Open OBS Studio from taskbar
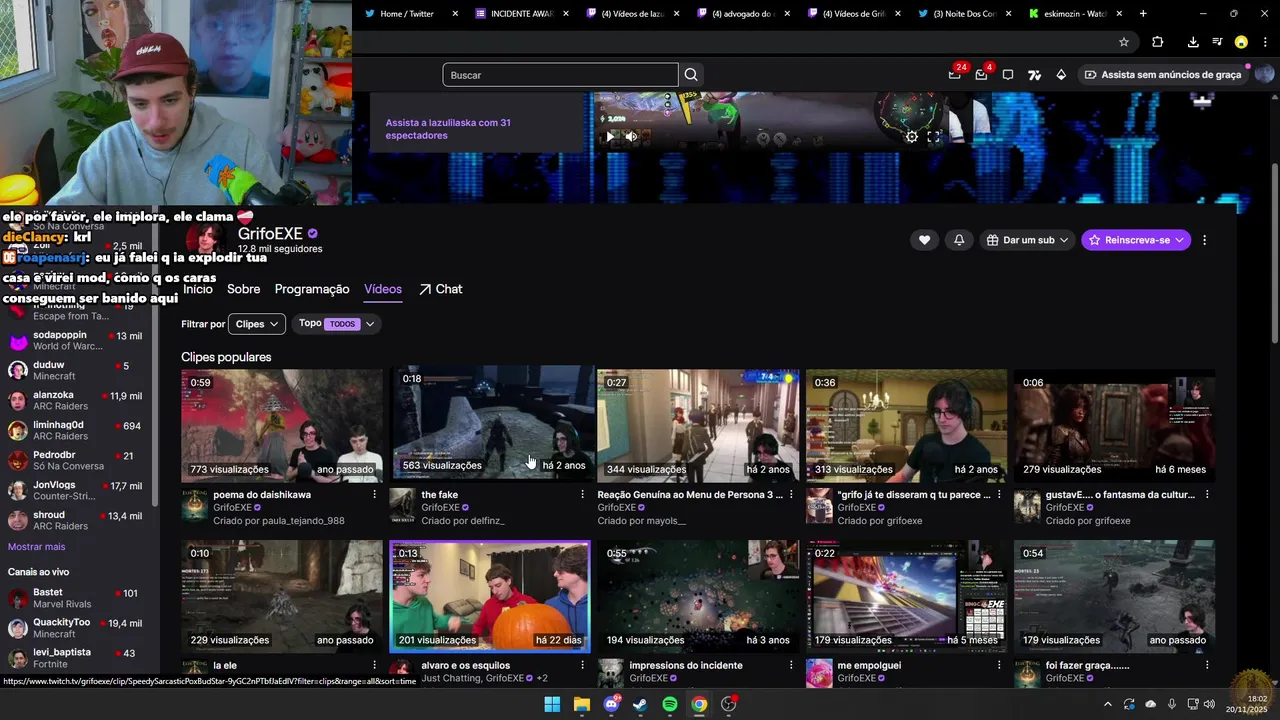The width and height of the screenshot is (1280, 720). tap(728, 704)
